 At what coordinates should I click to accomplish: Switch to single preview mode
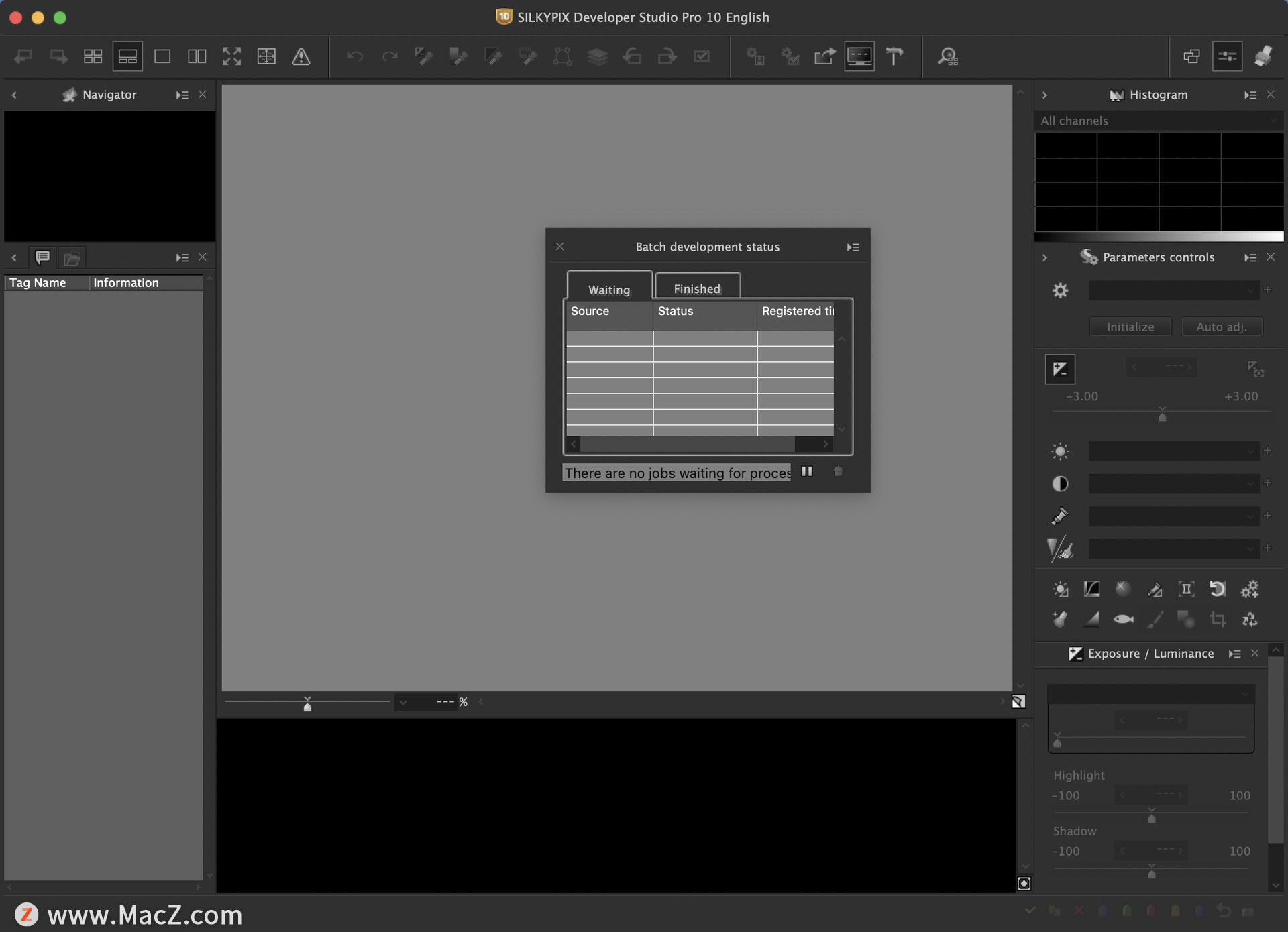(x=162, y=56)
